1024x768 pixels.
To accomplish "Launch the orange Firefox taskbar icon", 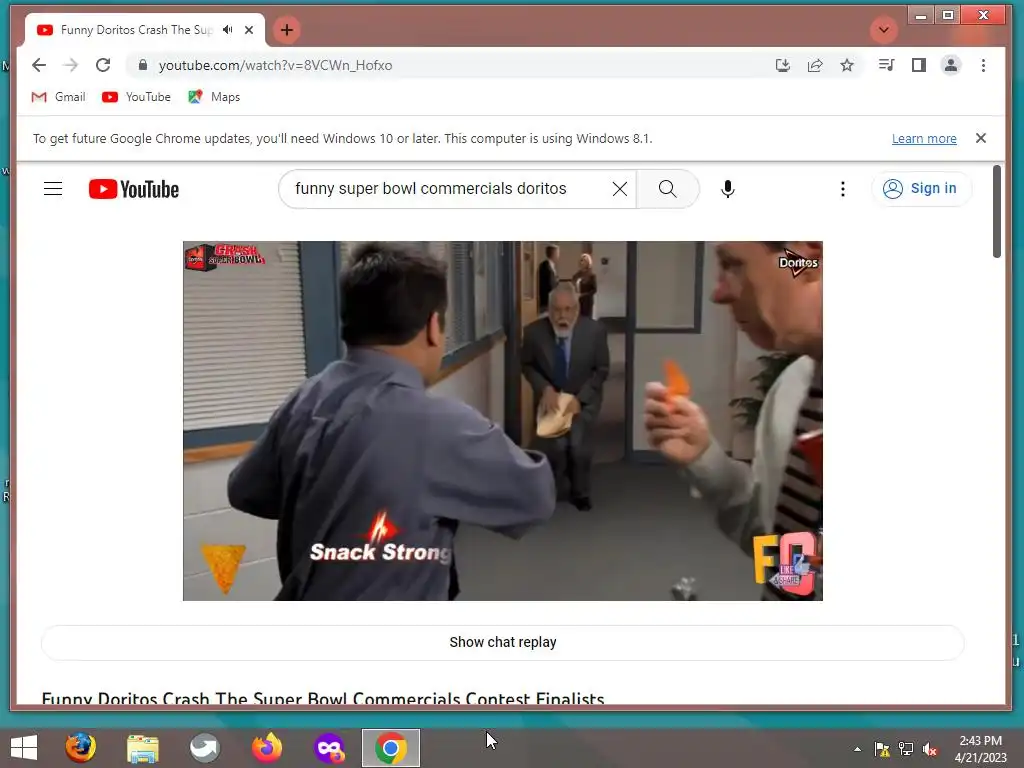I will 266,748.
